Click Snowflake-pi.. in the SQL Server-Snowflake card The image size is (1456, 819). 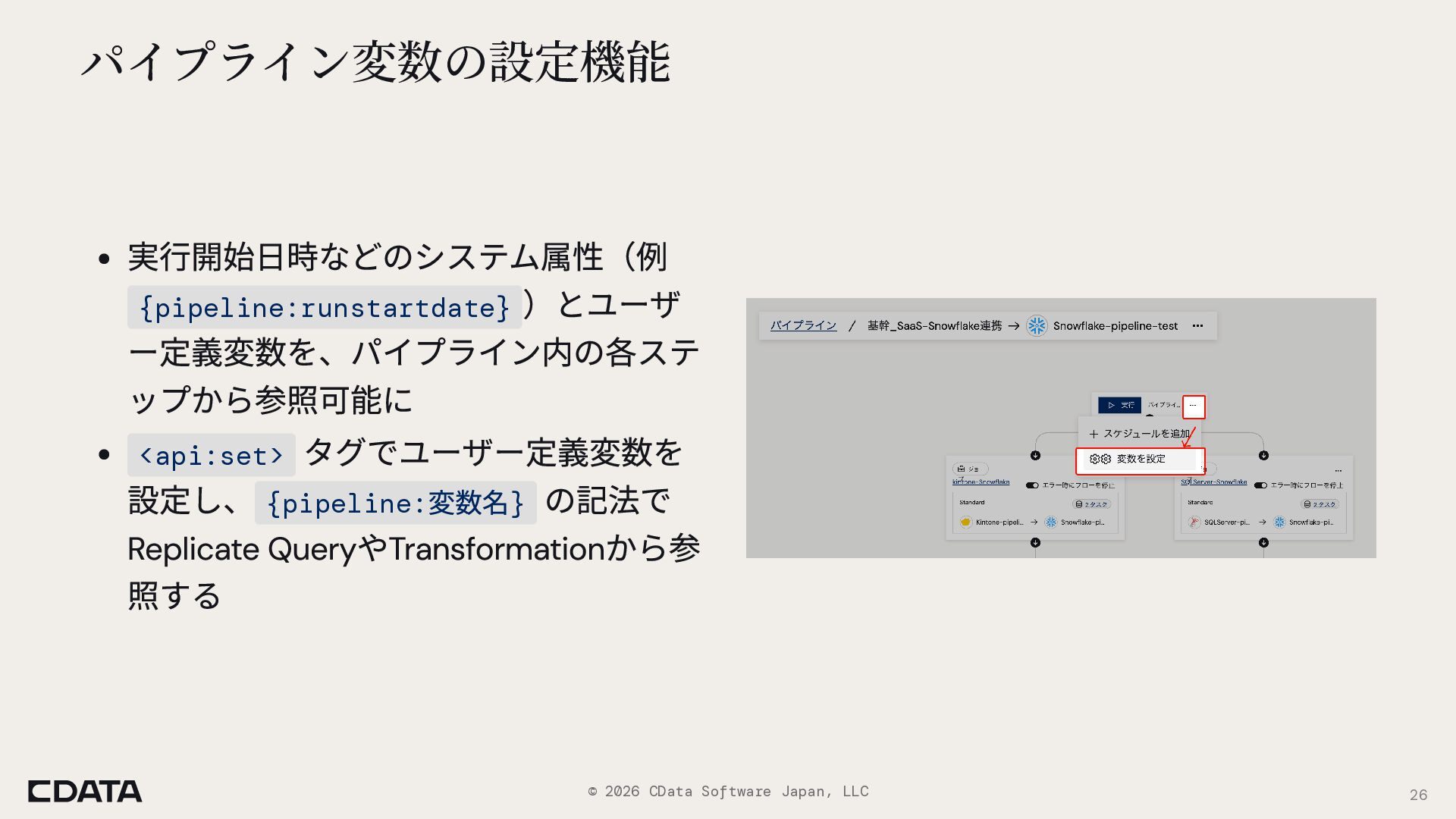click(x=1310, y=522)
